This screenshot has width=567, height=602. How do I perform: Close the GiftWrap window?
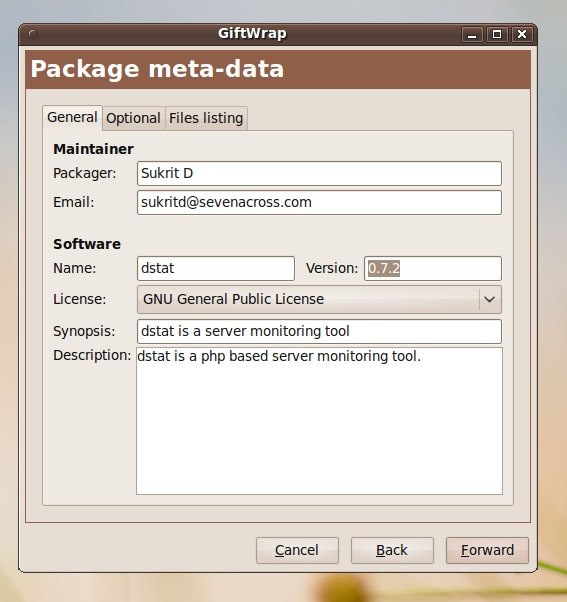coord(522,35)
